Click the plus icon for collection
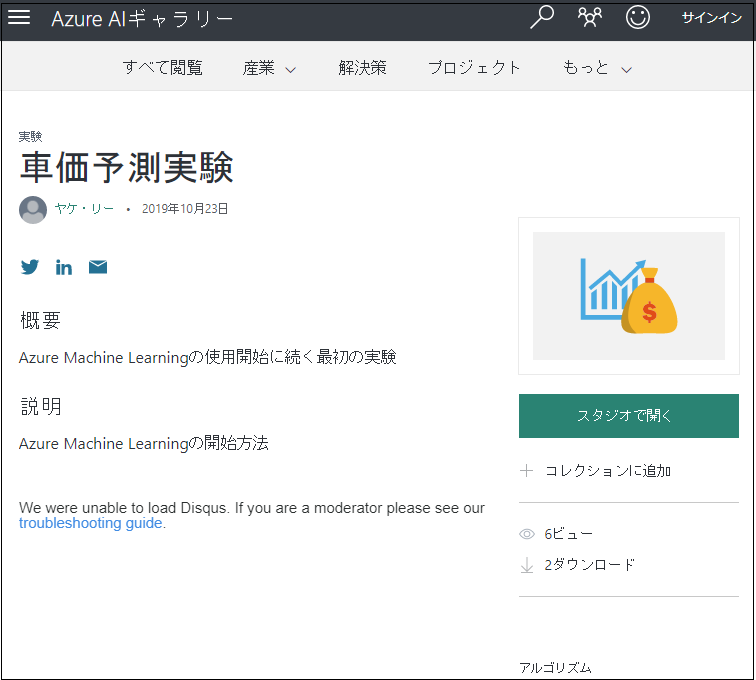 pyautogui.click(x=526, y=470)
